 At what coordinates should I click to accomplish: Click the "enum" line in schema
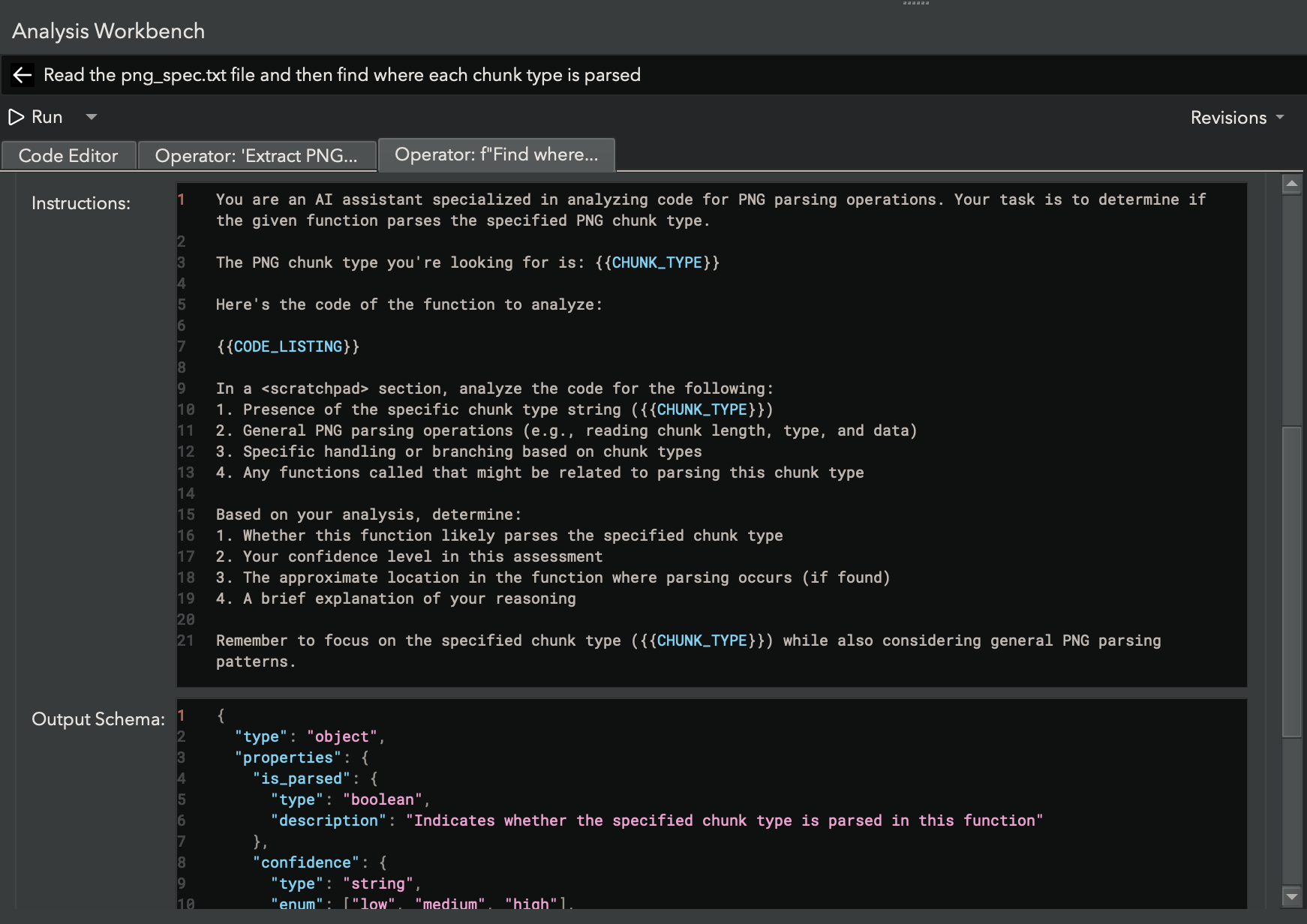tap(422, 903)
